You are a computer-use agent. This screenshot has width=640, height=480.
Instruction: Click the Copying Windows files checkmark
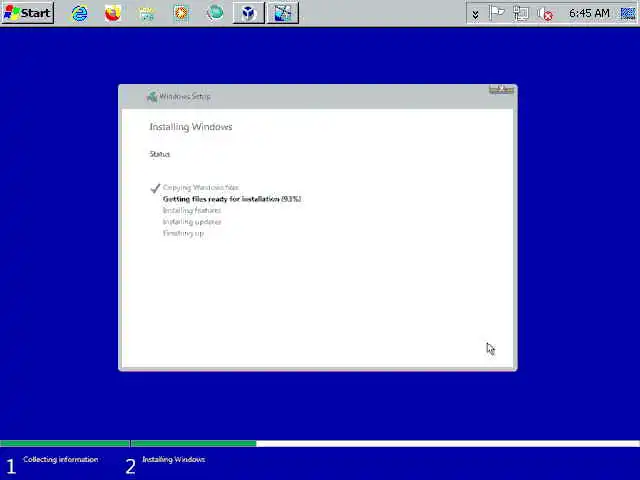[155, 188]
